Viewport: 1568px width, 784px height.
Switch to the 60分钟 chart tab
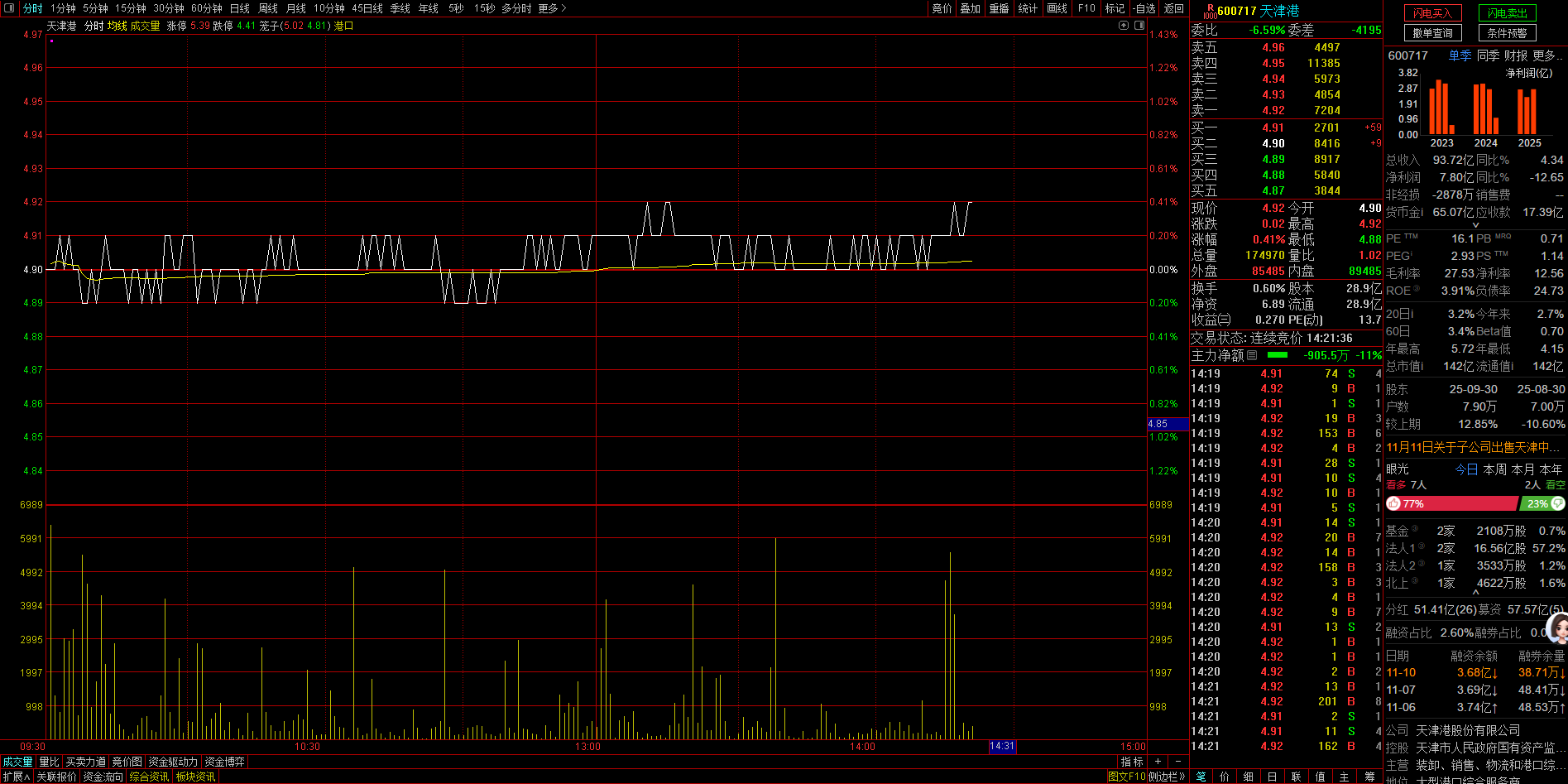click(207, 8)
